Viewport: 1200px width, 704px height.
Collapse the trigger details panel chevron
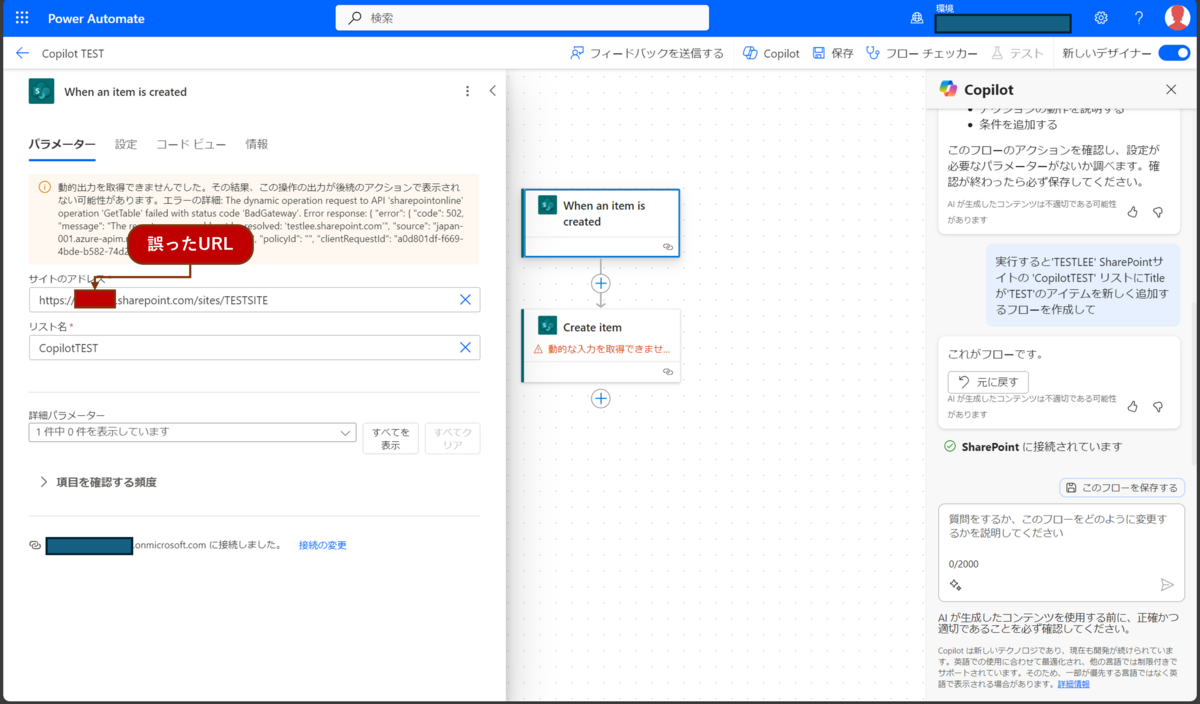click(x=492, y=91)
